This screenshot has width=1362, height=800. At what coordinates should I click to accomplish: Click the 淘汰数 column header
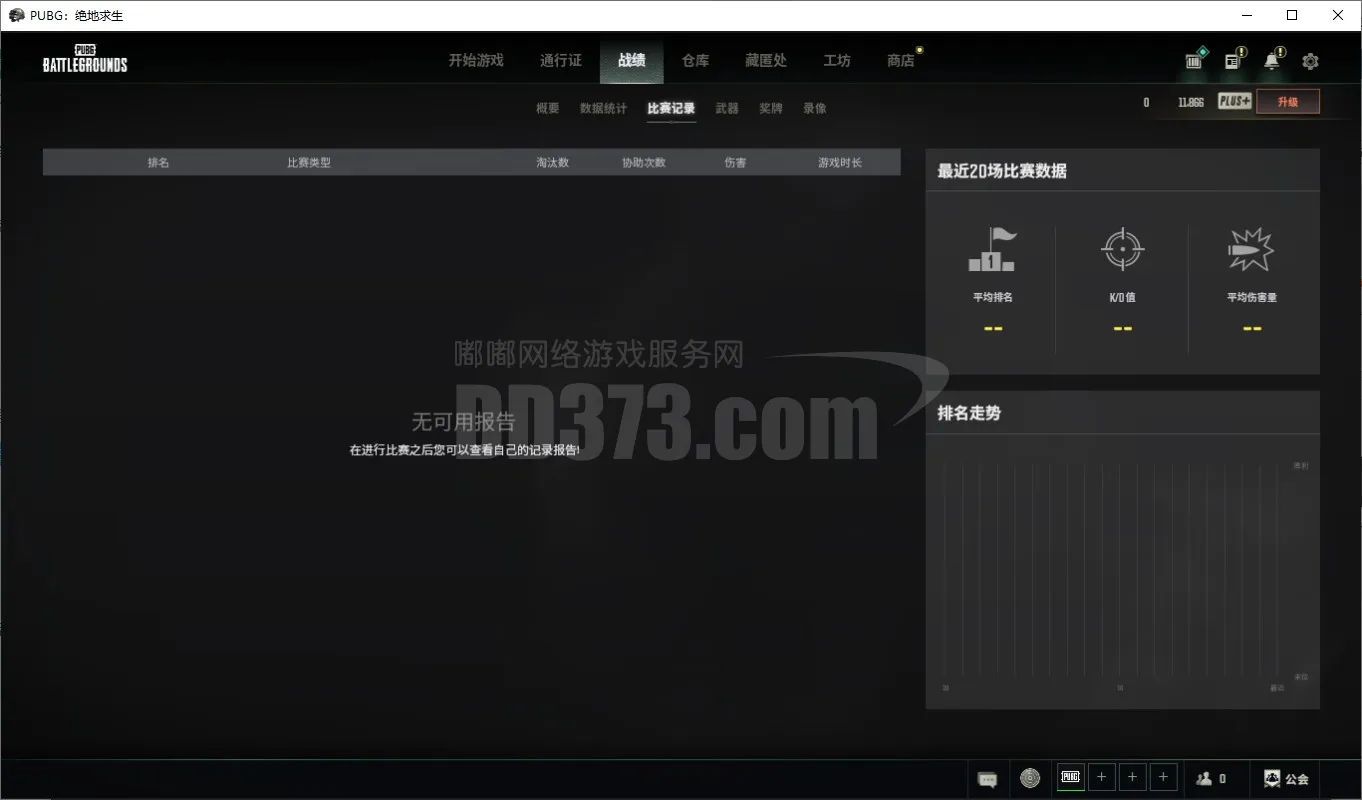[552, 162]
